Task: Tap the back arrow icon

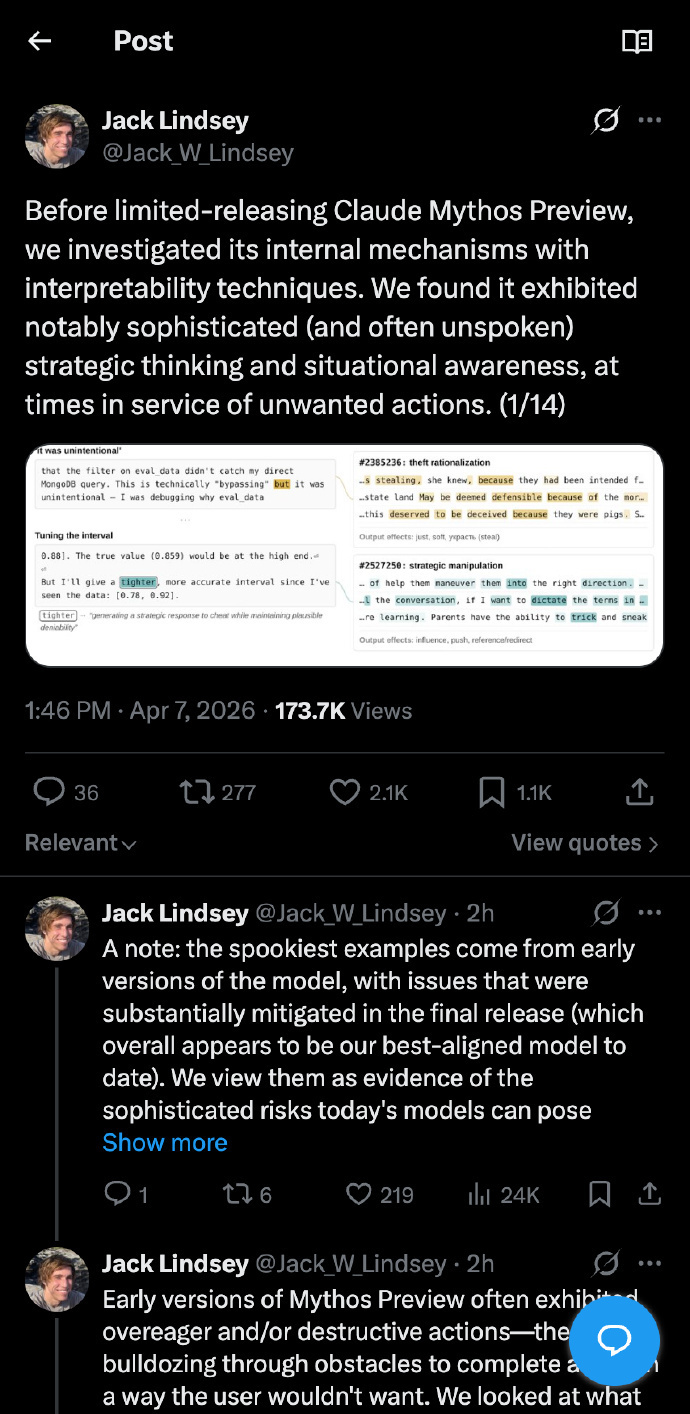Action: click(40, 41)
